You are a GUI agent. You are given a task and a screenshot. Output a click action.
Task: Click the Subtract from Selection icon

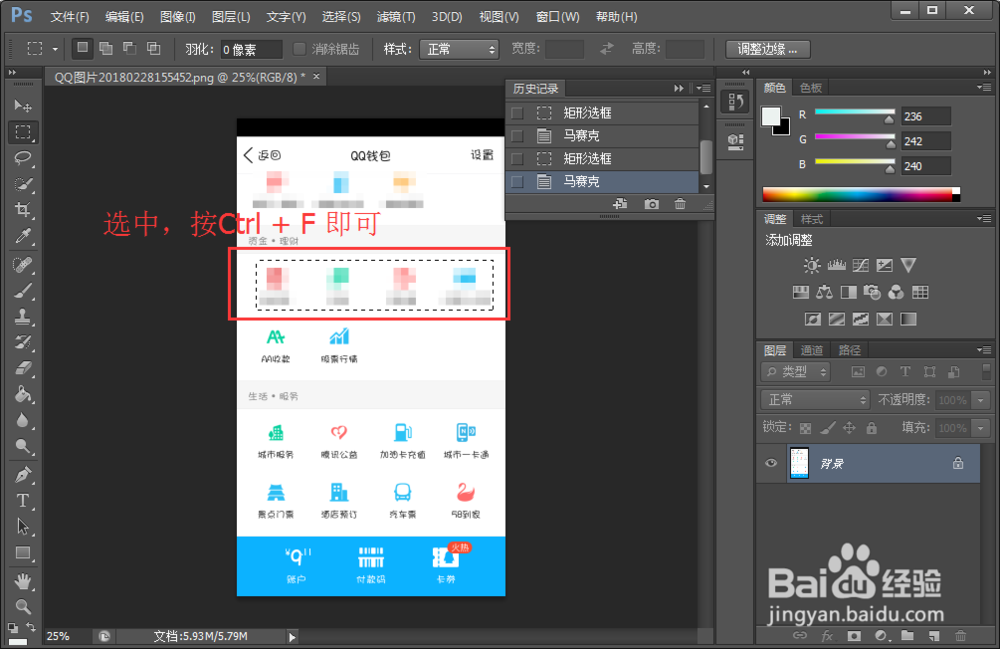(x=129, y=48)
